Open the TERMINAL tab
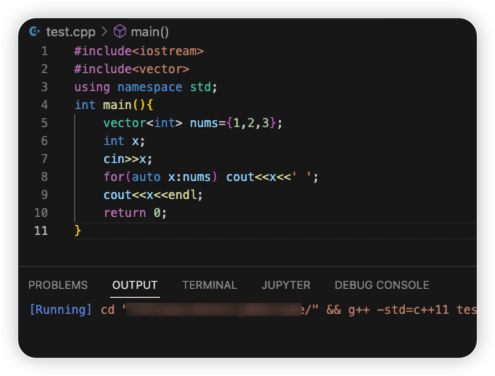This screenshot has width=495, height=376. tap(209, 285)
